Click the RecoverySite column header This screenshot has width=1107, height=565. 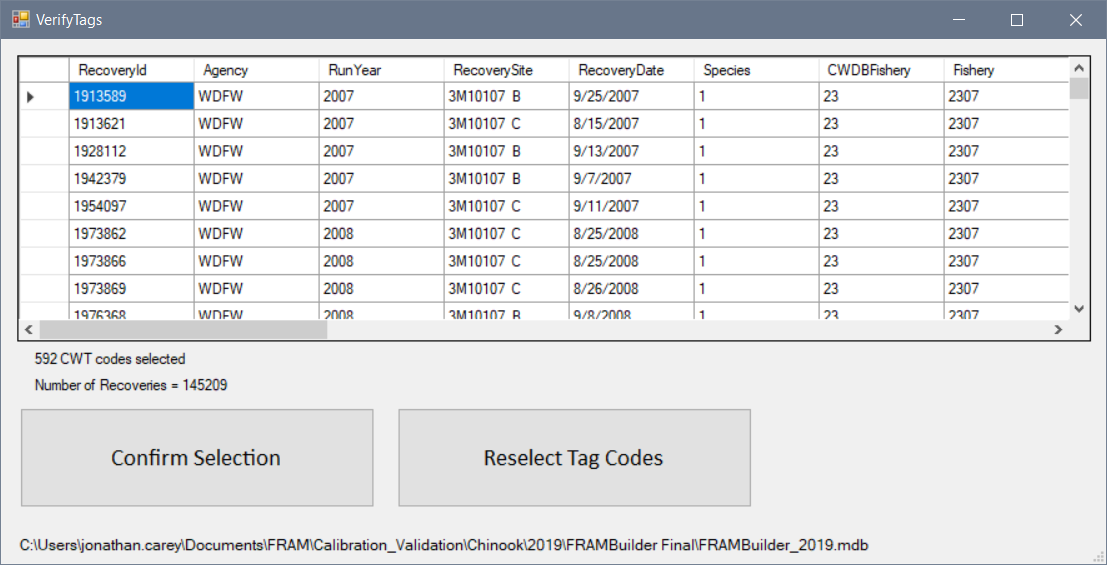[x=506, y=70]
